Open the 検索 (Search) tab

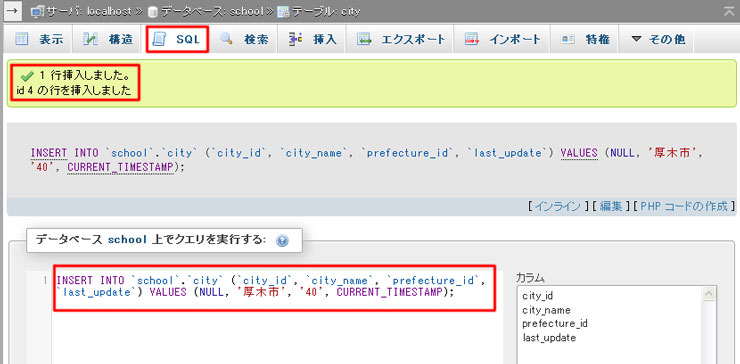244,40
